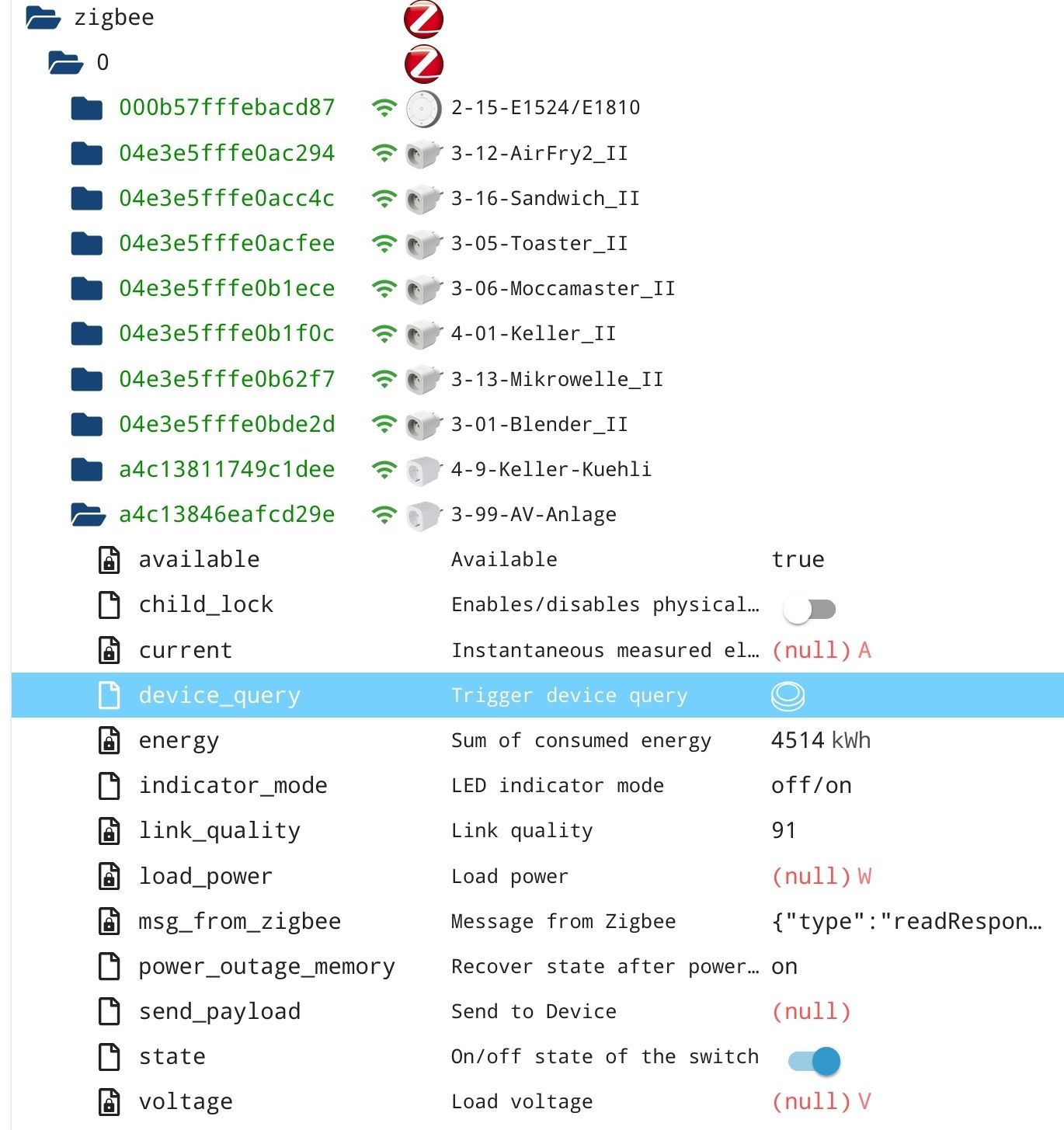1064x1130 pixels.
Task: Expand folder 04e3e5fffe0b1f0c
Action: (x=86, y=333)
